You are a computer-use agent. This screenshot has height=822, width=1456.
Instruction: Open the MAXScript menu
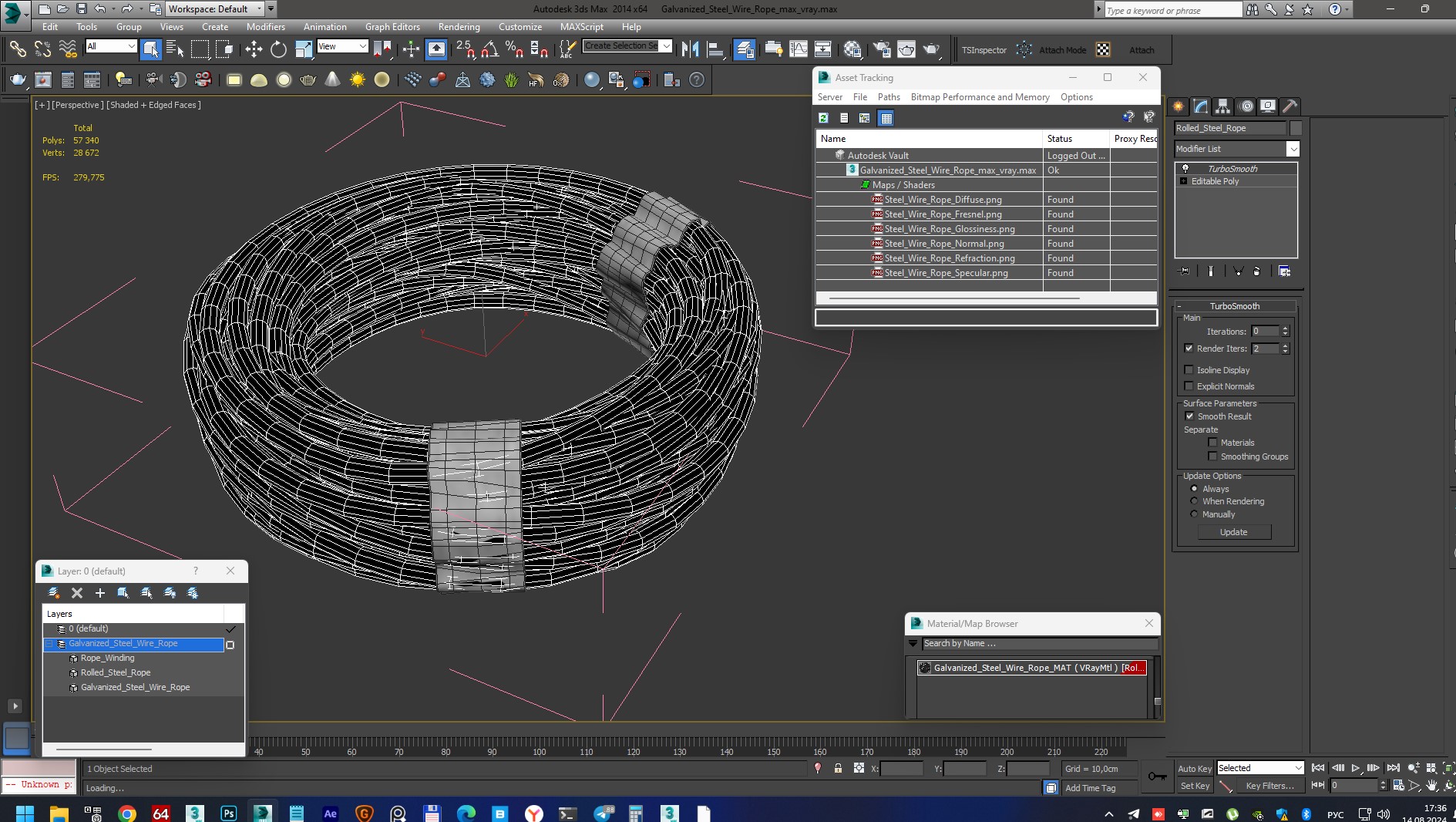(581, 27)
